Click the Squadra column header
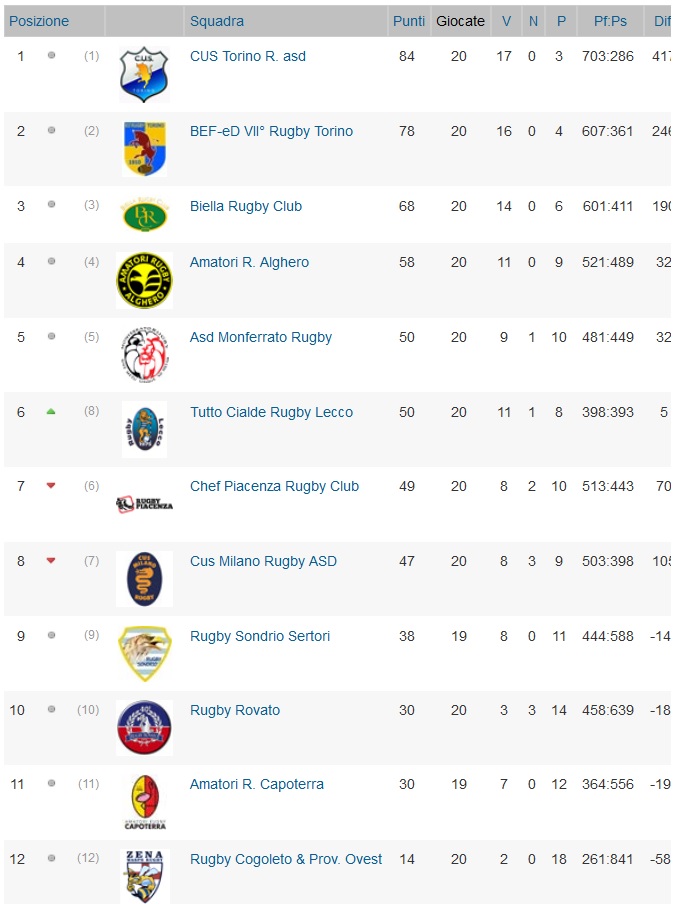683x904 pixels. (217, 21)
